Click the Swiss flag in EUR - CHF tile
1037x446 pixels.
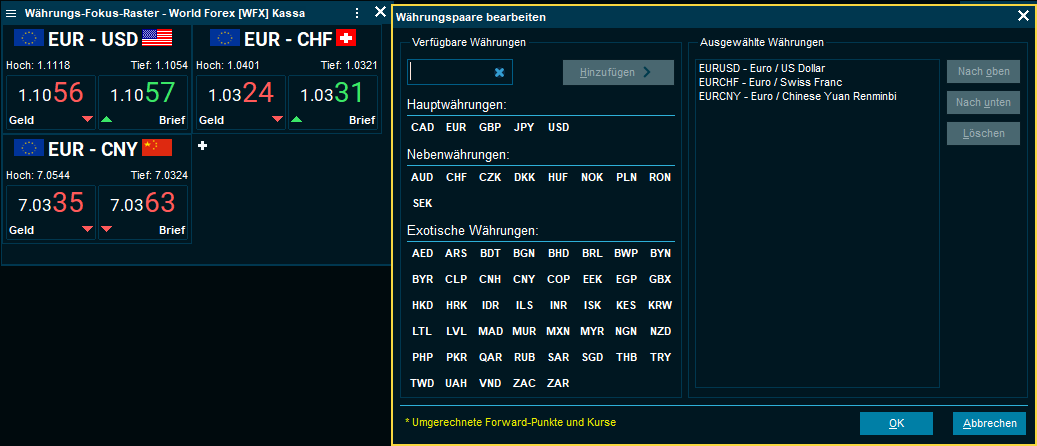point(347,38)
